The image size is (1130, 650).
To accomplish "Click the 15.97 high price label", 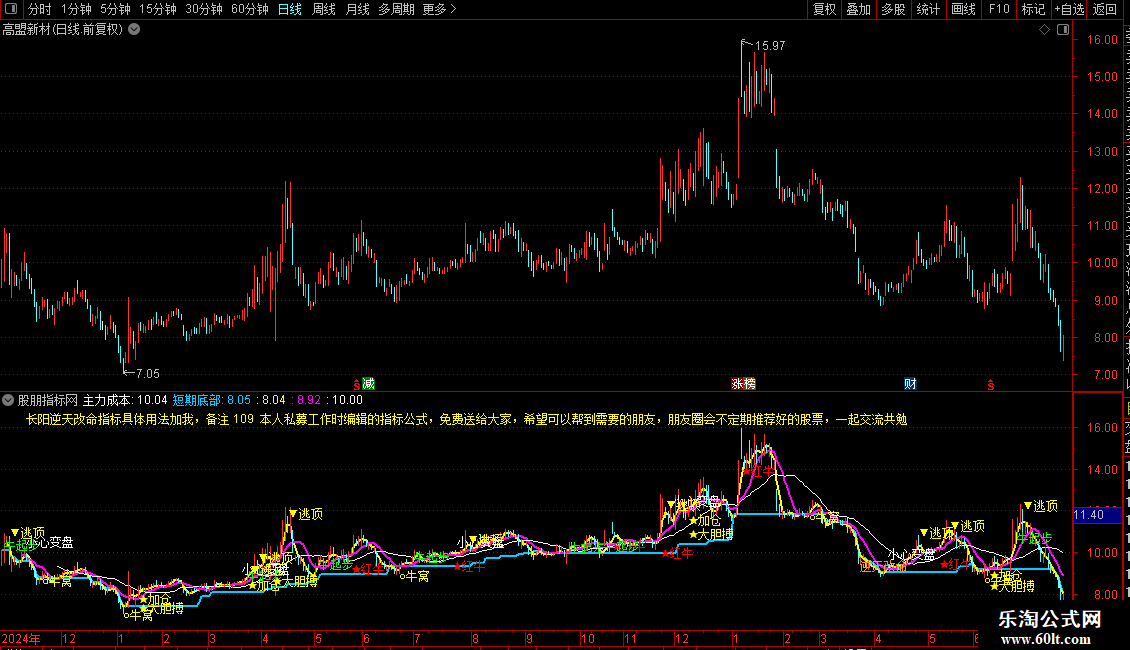I will pyautogui.click(x=770, y=45).
